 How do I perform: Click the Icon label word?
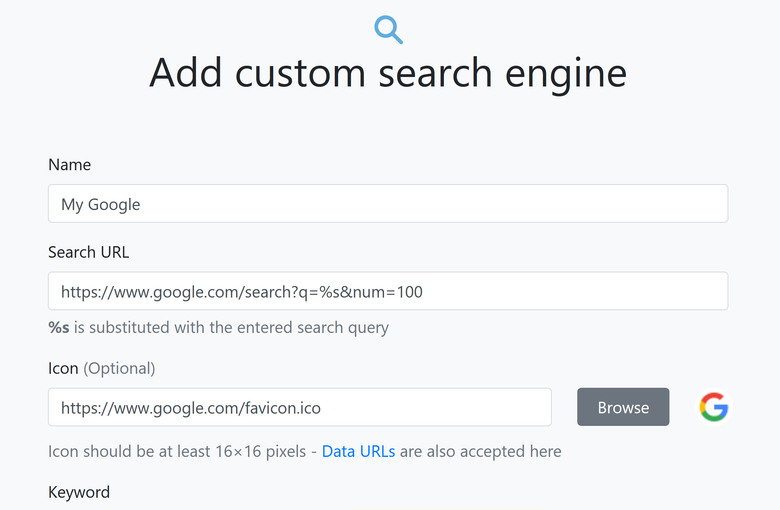tap(63, 368)
